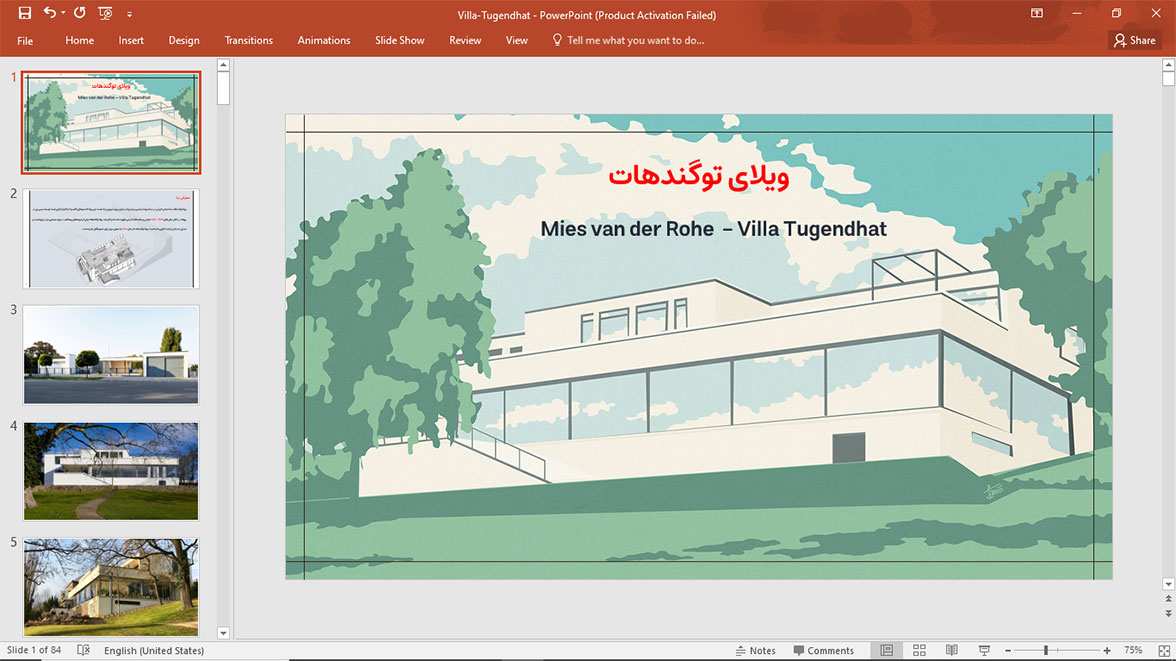Switch to Reading View icon
The height and width of the screenshot is (661, 1176).
pyautogui.click(x=952, y=650)
